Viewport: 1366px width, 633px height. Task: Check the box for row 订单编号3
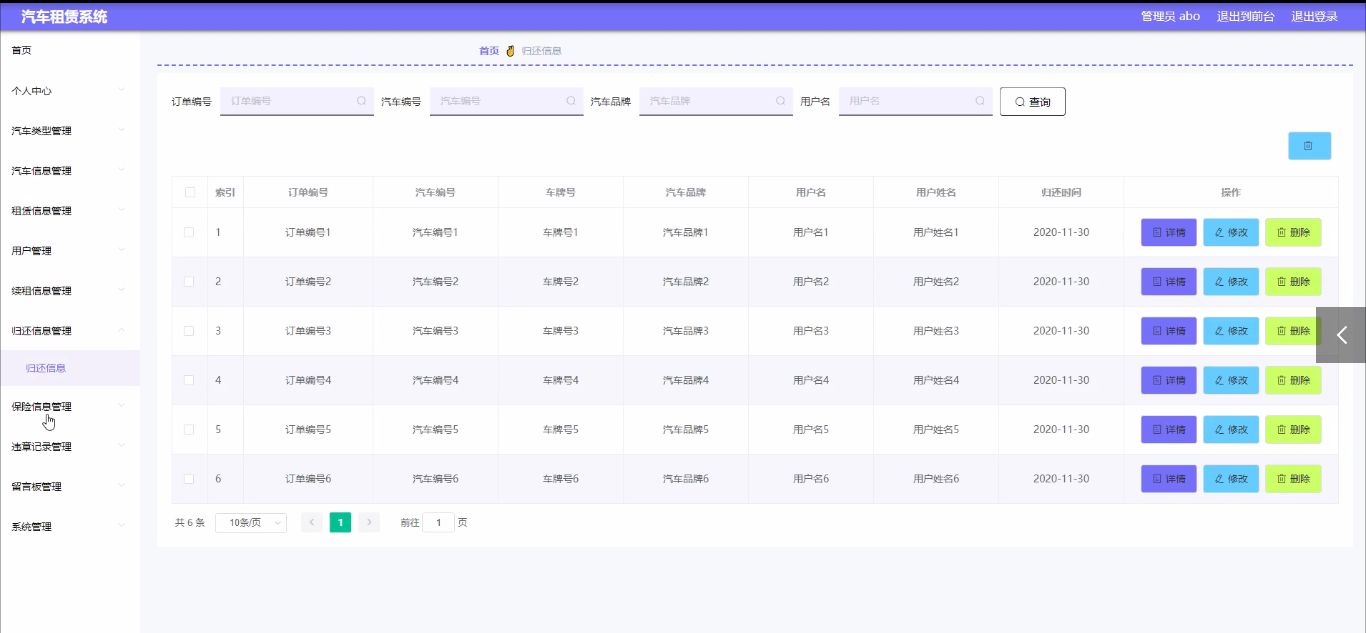[190, 331]
